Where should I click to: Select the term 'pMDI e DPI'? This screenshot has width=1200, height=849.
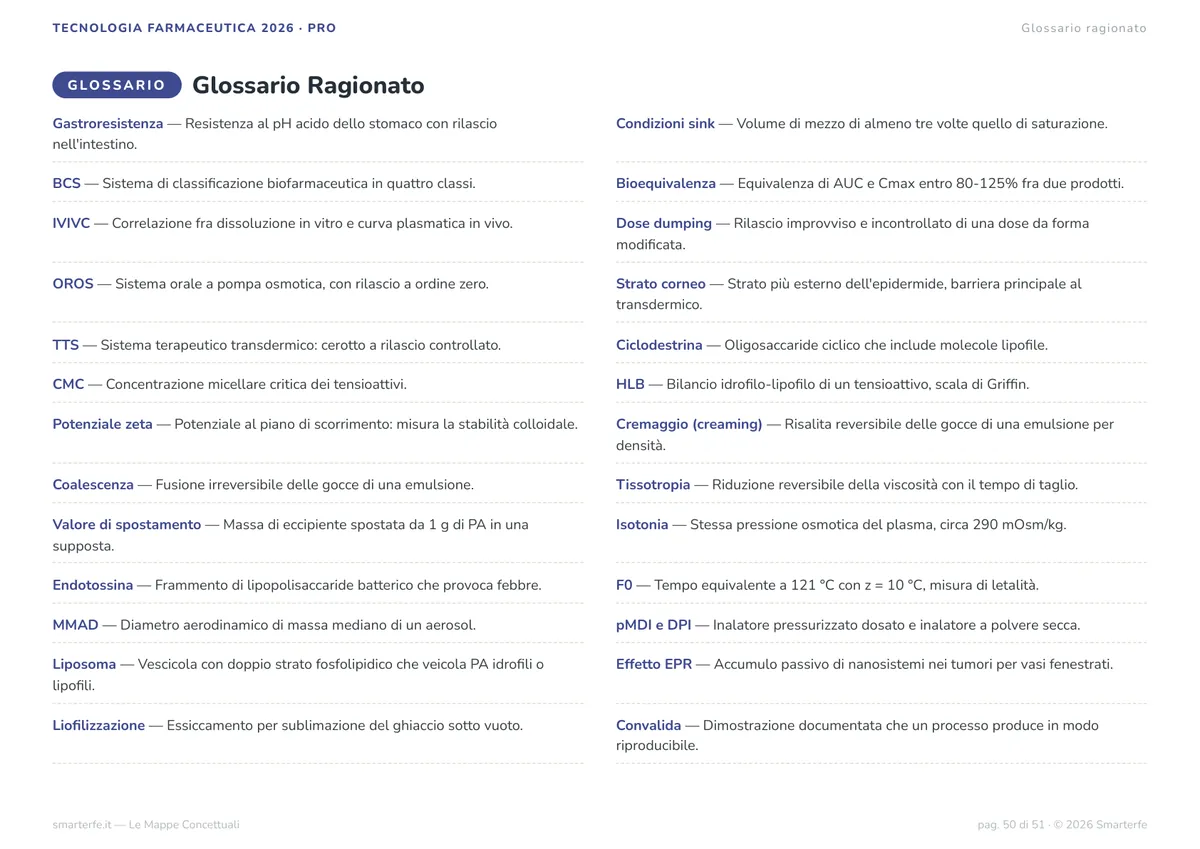tap(654, 625)
